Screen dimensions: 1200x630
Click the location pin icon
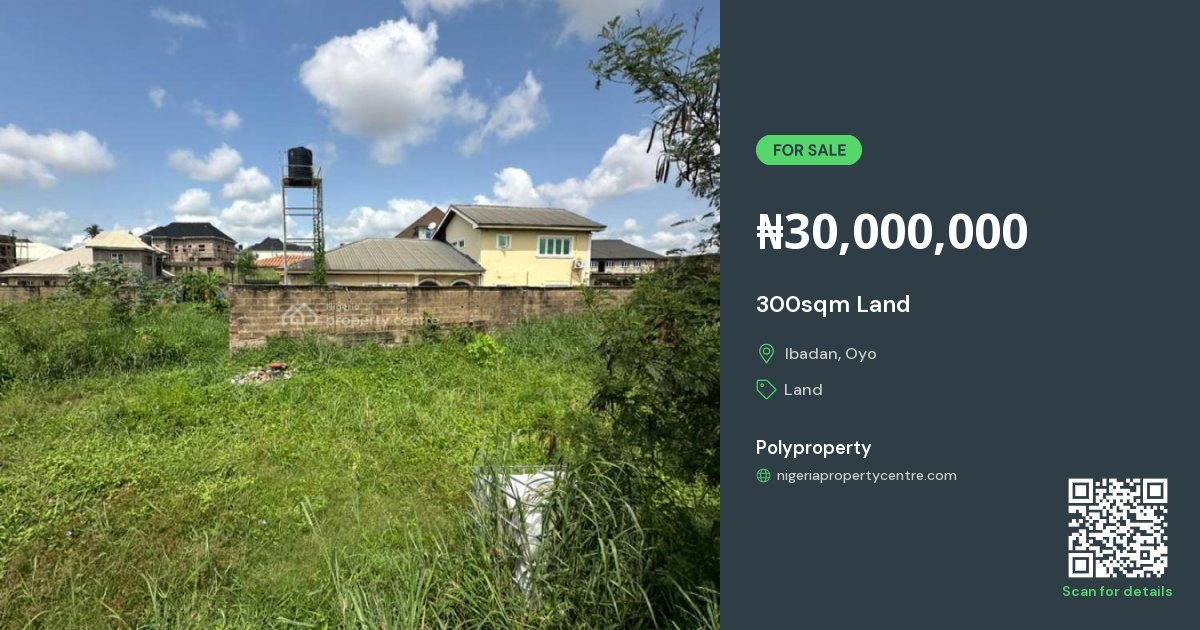click(x=766, y=353)
